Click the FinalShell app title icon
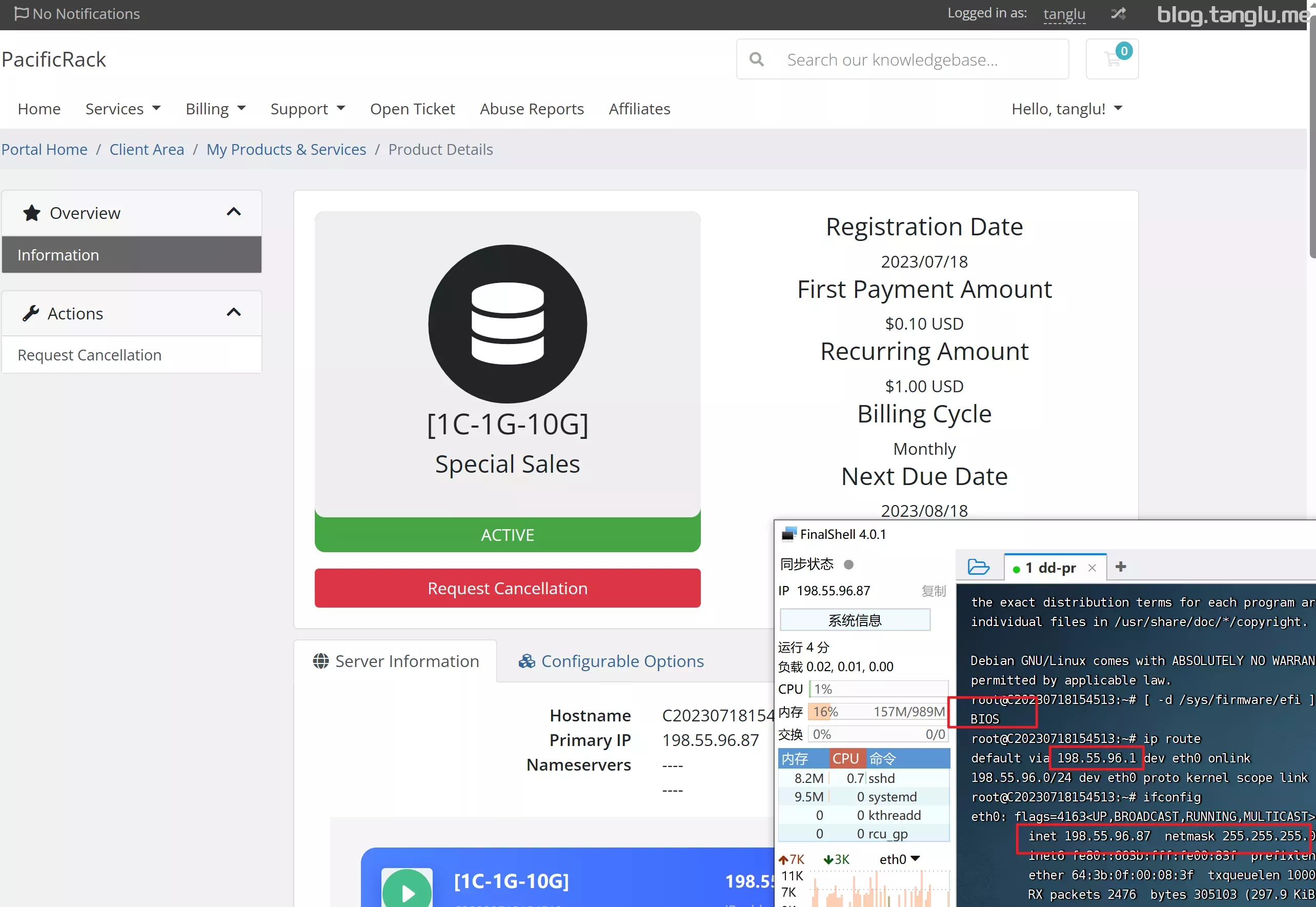The height and width of the screenshot is (907, 1316). pyautogui.click(x=789, y=534)
